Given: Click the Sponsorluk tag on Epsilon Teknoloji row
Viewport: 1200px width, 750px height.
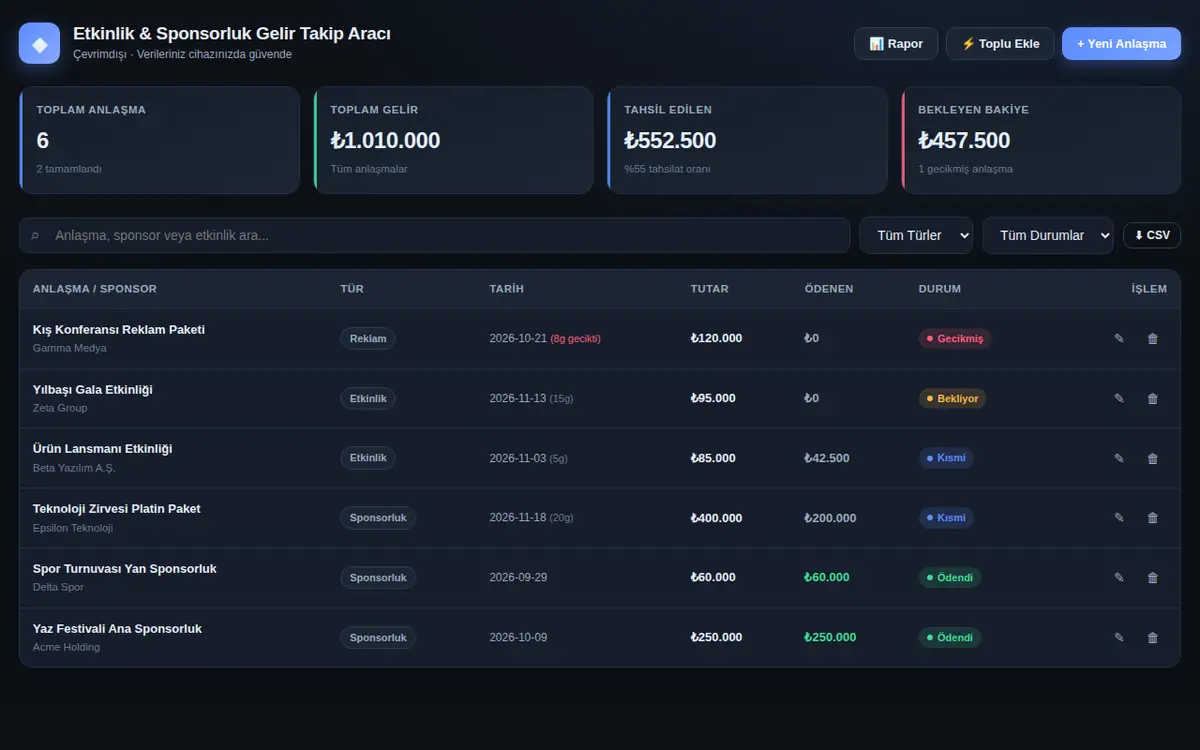Looking at the screenshot, I should point(378,518).
